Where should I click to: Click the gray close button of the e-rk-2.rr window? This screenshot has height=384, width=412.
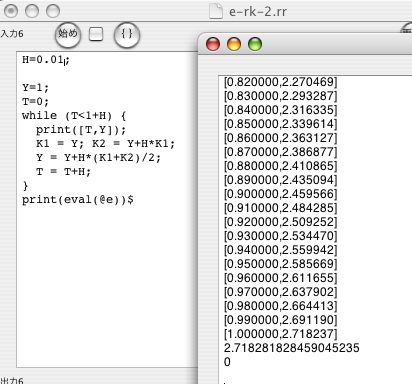[11, 11]
